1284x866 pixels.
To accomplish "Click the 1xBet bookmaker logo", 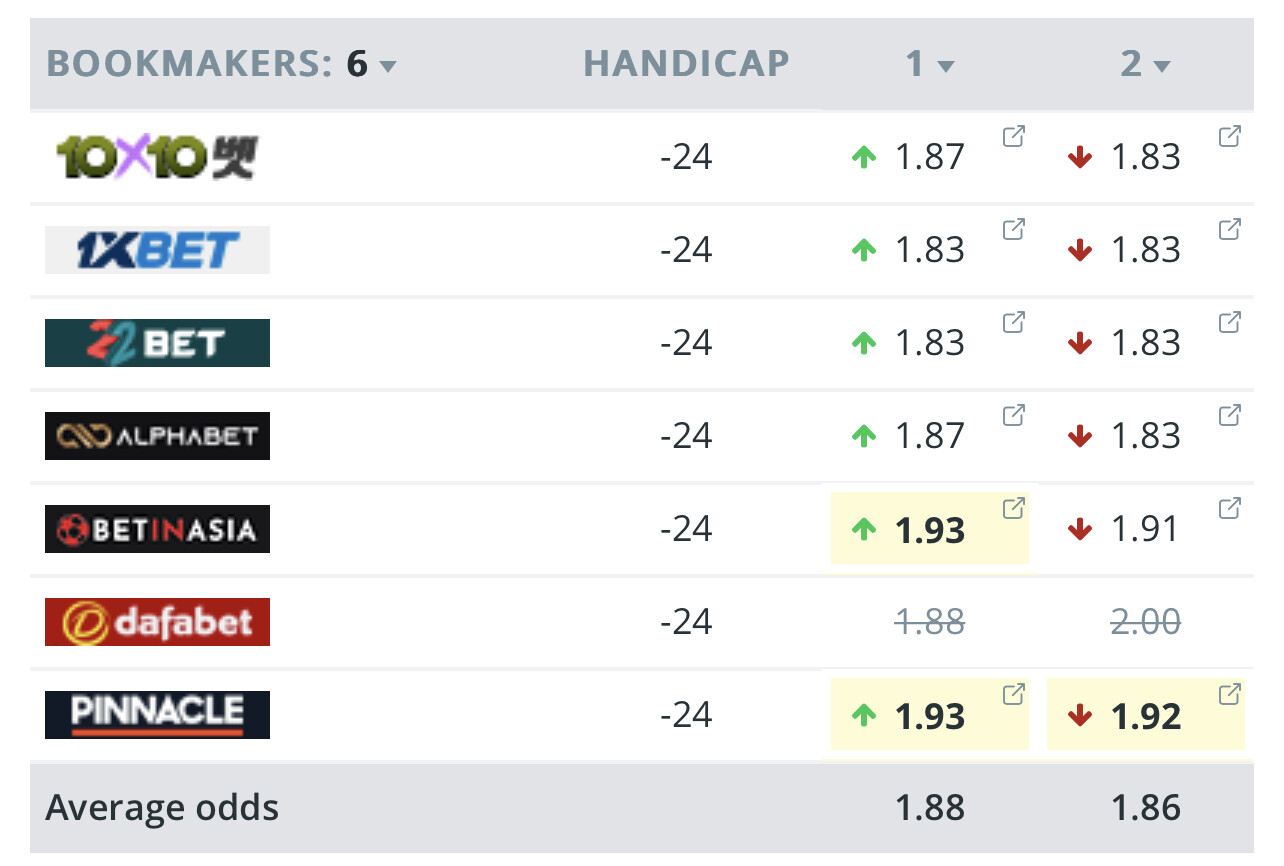I will (x=157, y=250).
